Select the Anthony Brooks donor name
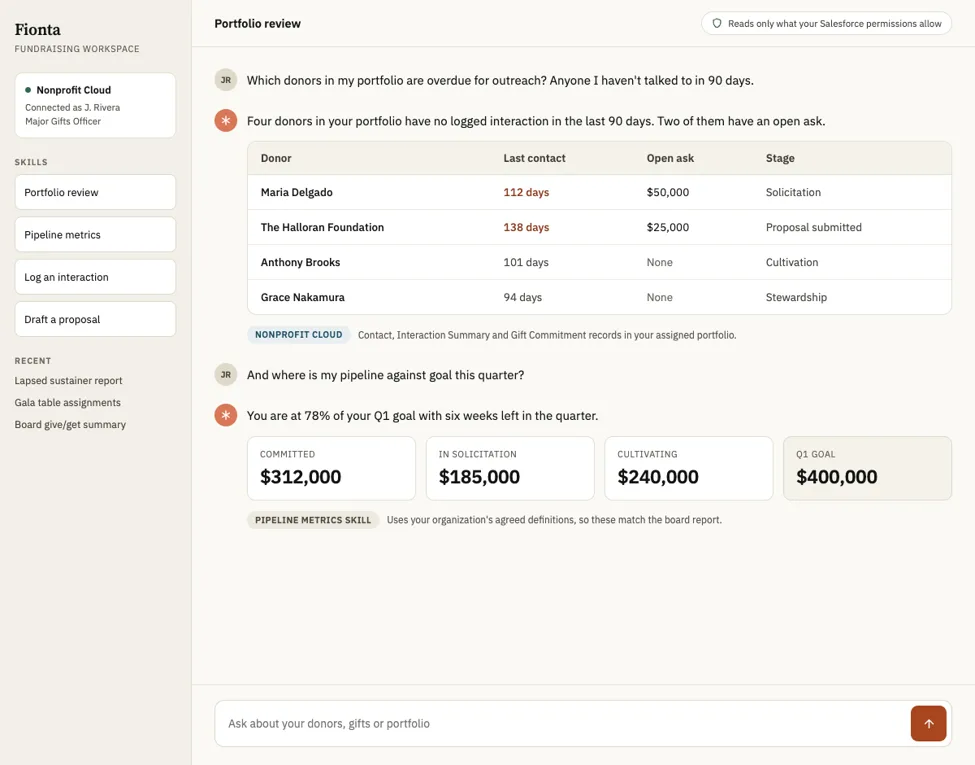The image size is (975, 765). [x=300, y=262]
